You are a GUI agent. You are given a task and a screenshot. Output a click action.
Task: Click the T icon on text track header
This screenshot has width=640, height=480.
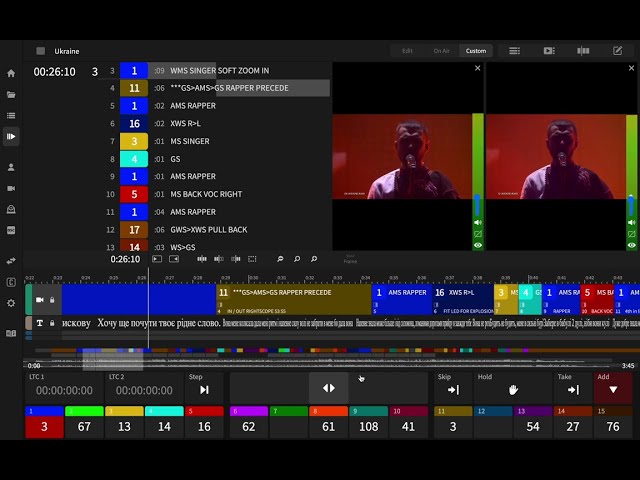pos(40,323)
